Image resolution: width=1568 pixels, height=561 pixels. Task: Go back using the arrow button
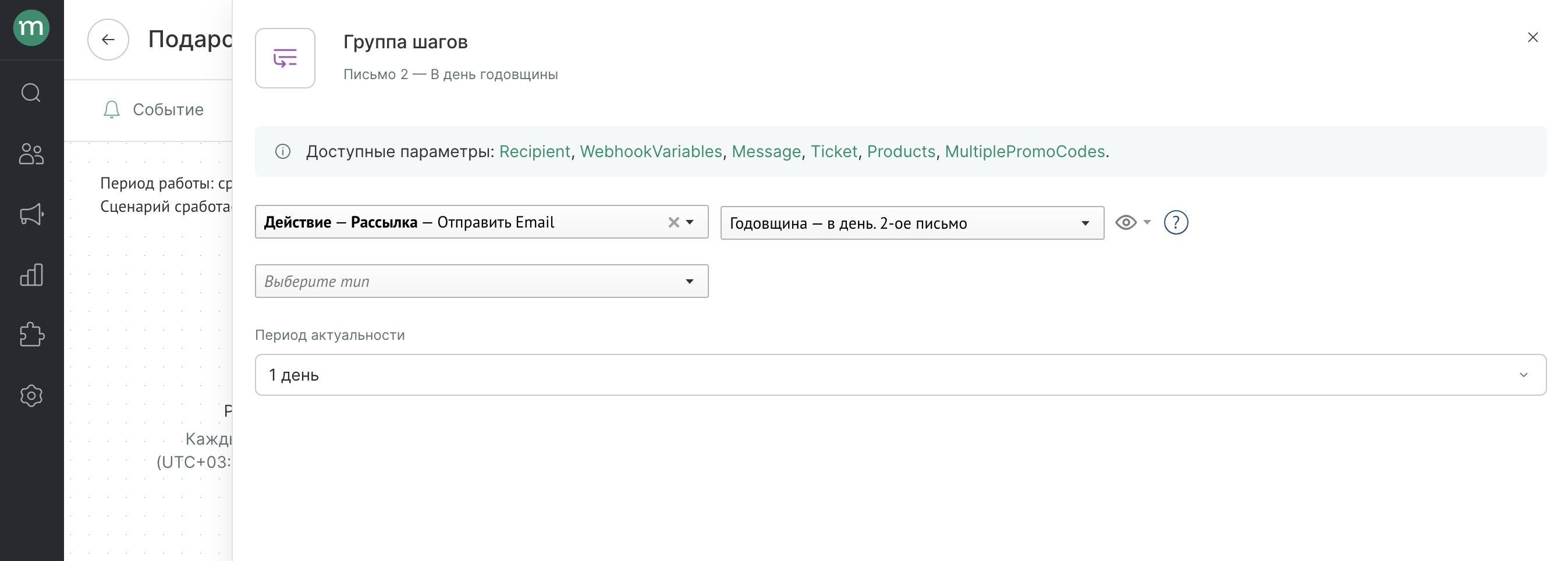(108, 40)
